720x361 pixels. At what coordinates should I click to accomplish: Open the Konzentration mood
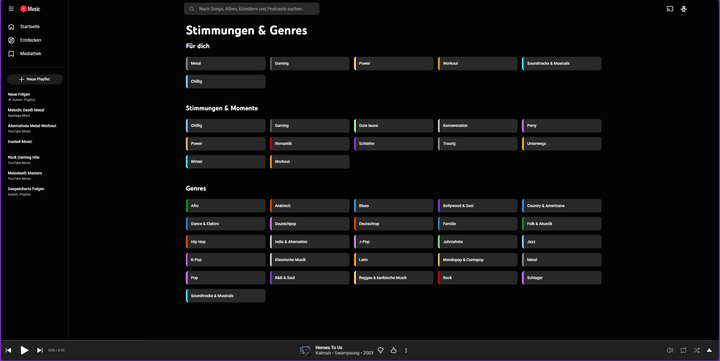[478, 125]
